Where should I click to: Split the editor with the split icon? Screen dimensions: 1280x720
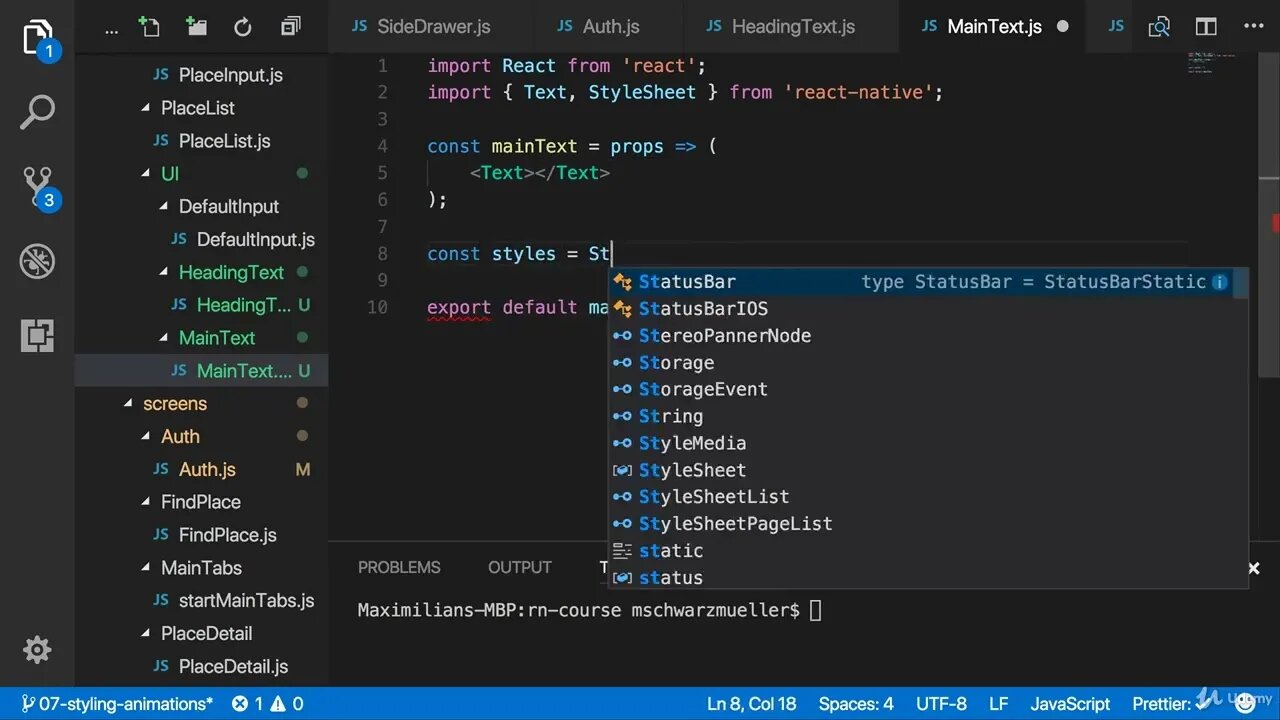point(1207,27)
